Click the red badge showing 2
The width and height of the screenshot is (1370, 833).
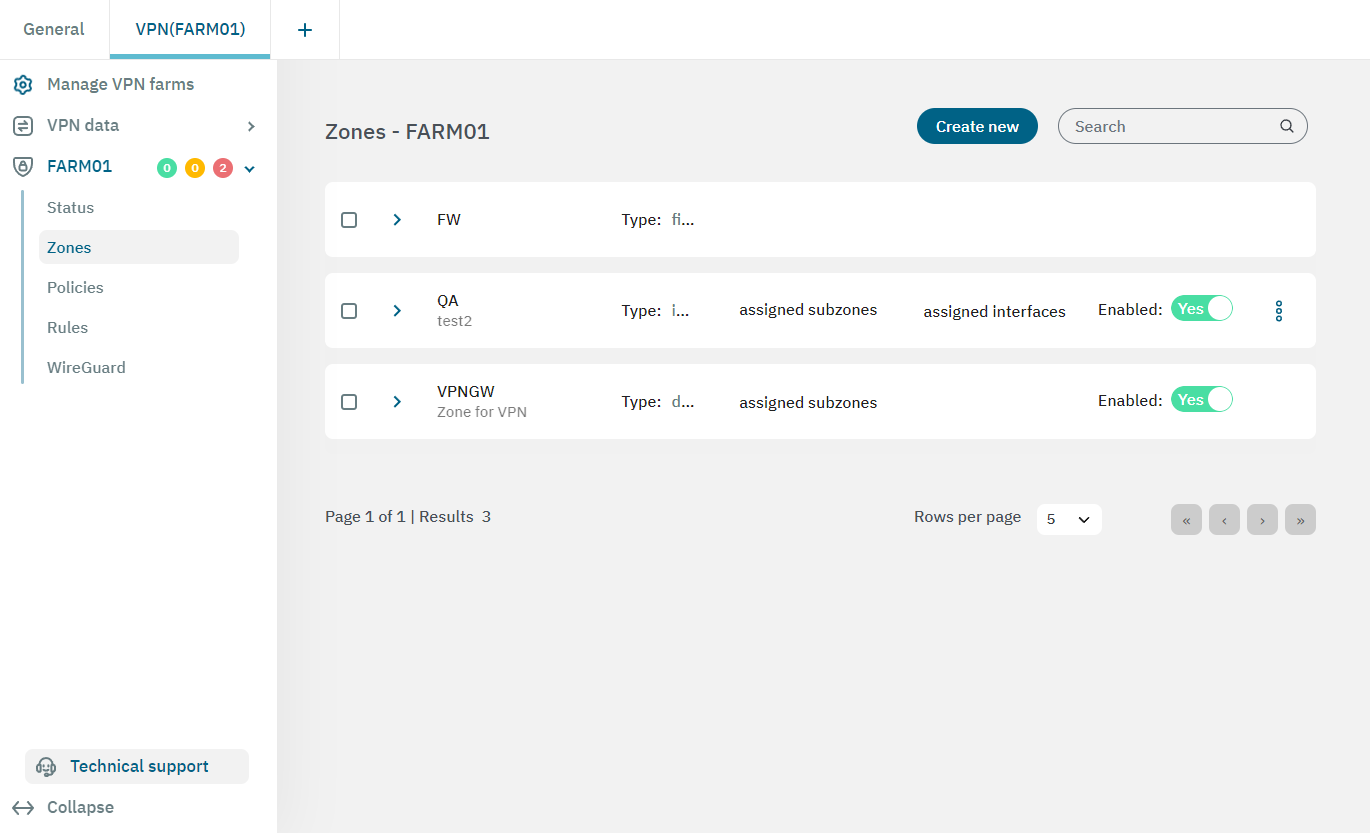(x=223, y=168)
